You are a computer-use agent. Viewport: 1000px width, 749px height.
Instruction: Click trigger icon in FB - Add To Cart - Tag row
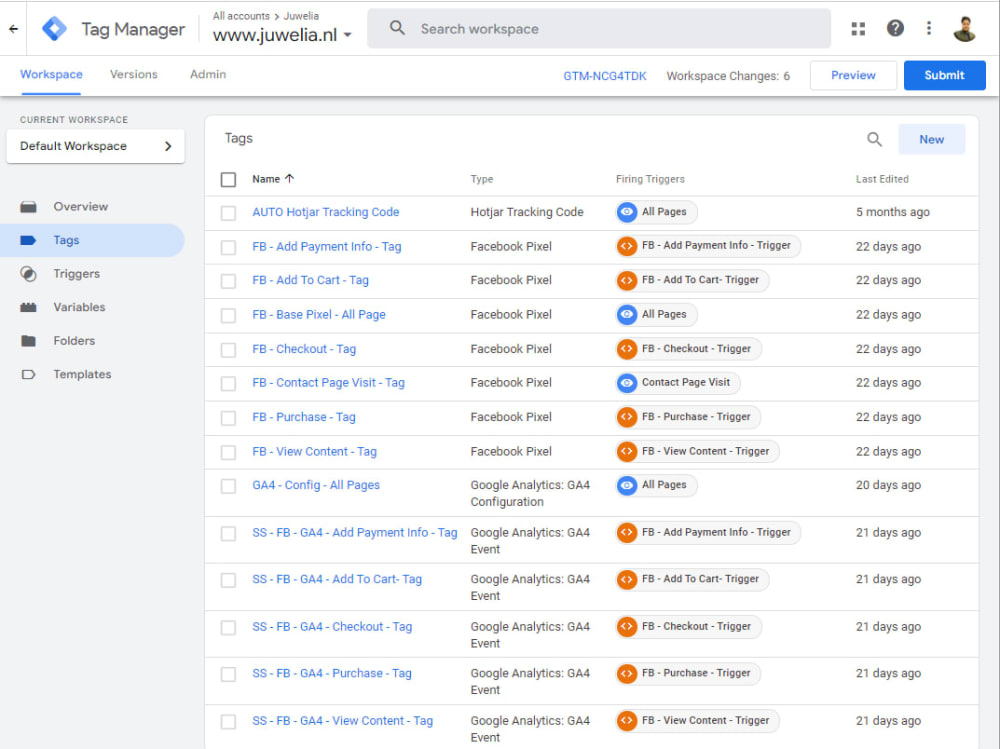pos(627,280)
